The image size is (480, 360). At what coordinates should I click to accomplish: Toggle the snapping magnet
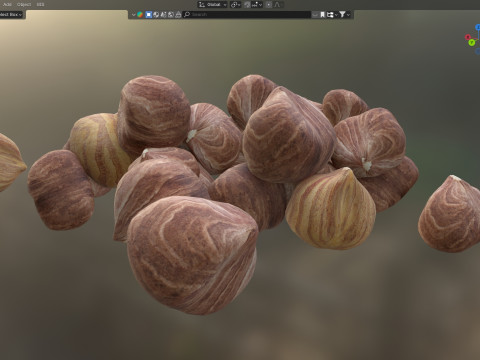pyautogui.click(x=247, y=5)
